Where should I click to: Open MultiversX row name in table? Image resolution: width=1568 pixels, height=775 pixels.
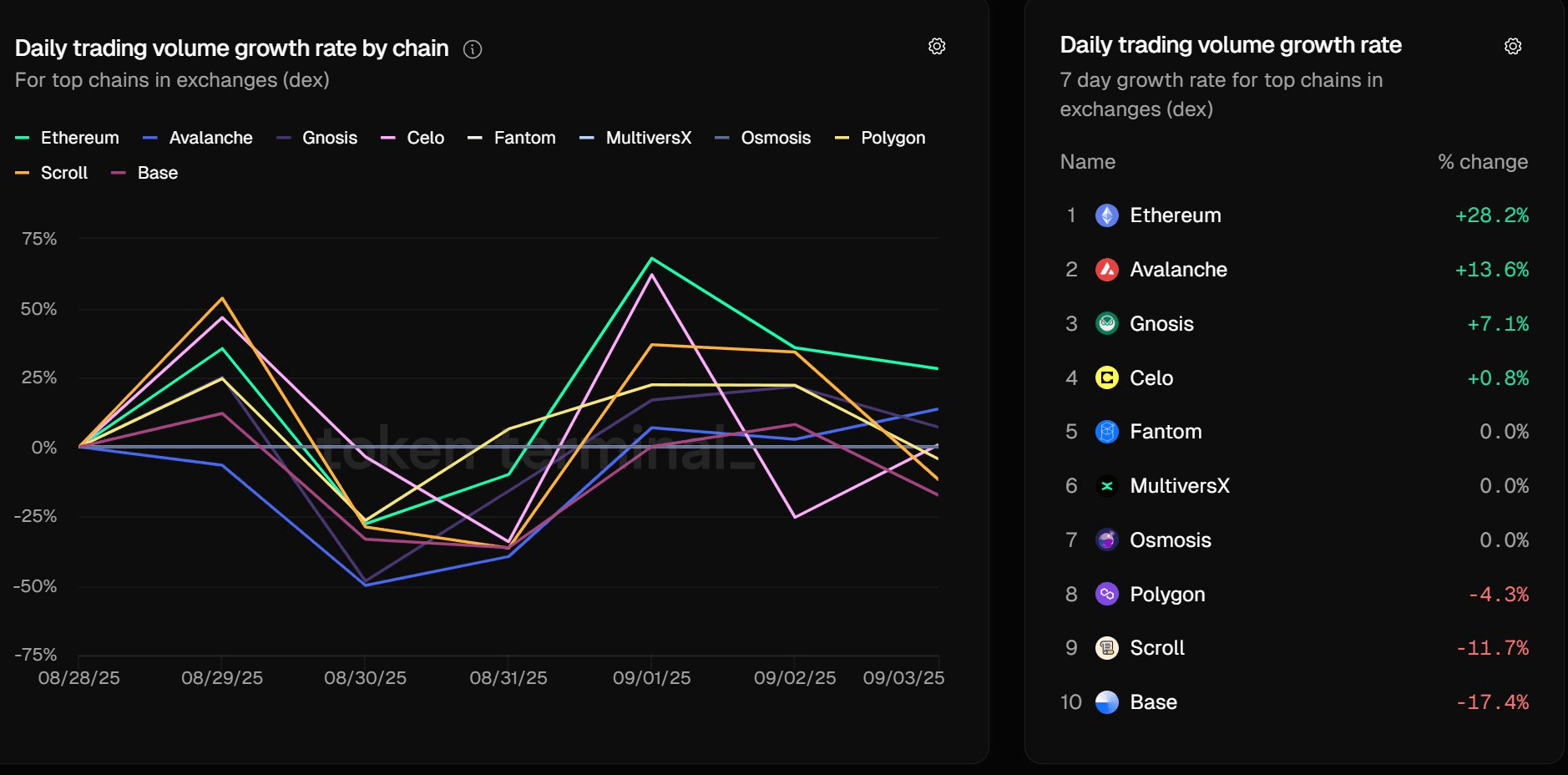point(1180,486)
